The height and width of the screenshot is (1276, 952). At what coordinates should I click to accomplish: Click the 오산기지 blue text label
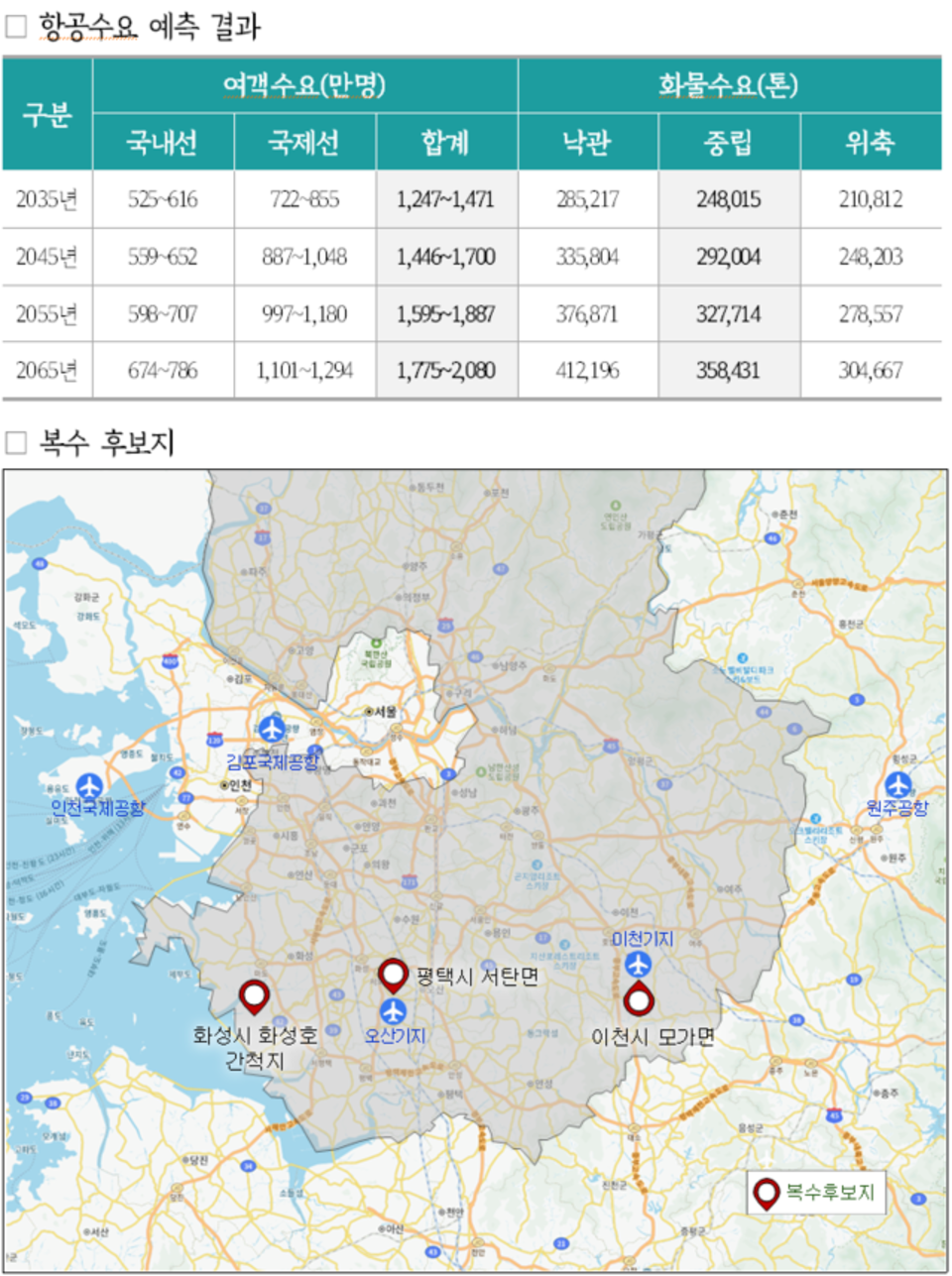(395, 1035)
